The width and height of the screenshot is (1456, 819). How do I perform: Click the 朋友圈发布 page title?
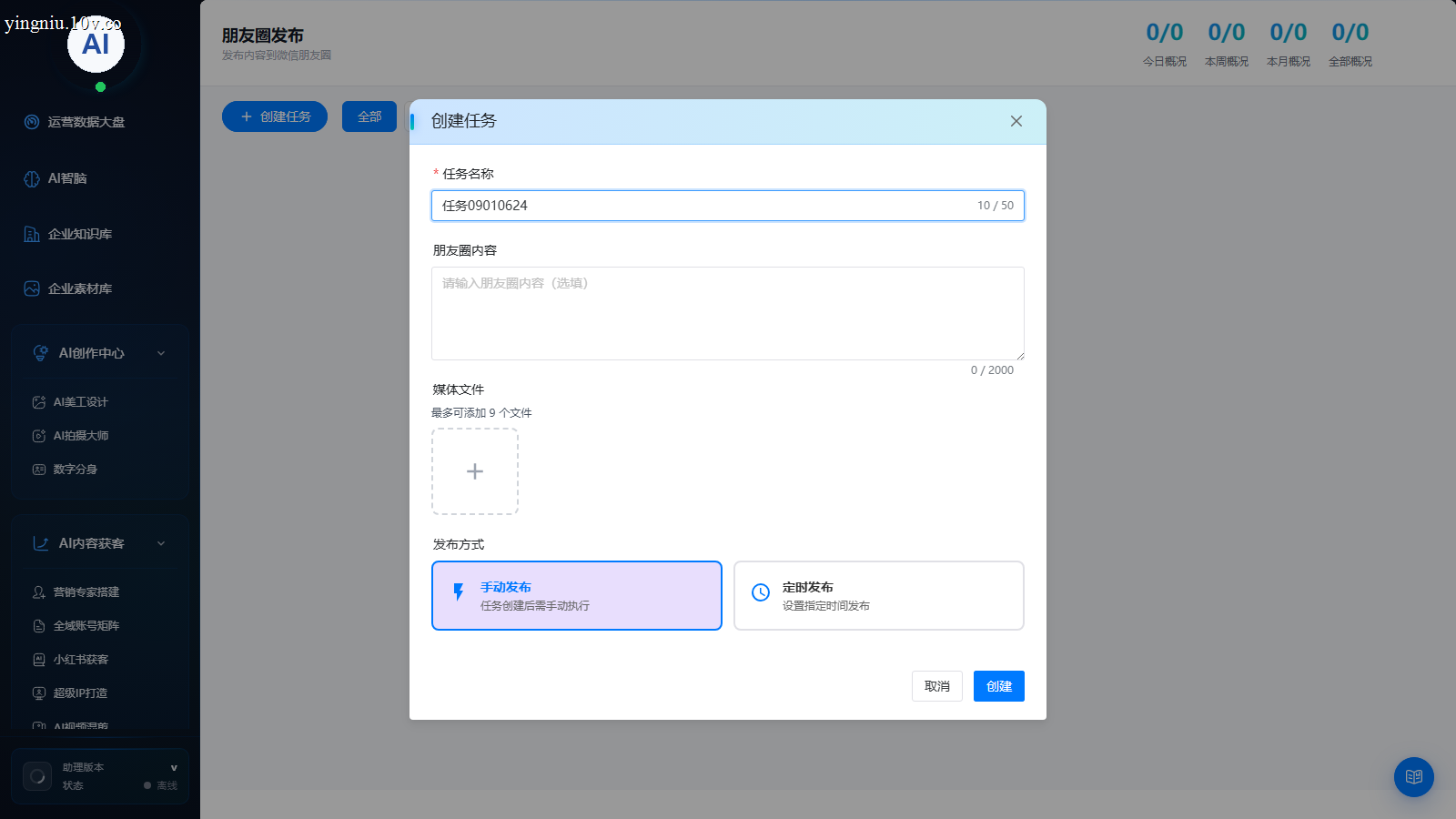pos(263,35)
